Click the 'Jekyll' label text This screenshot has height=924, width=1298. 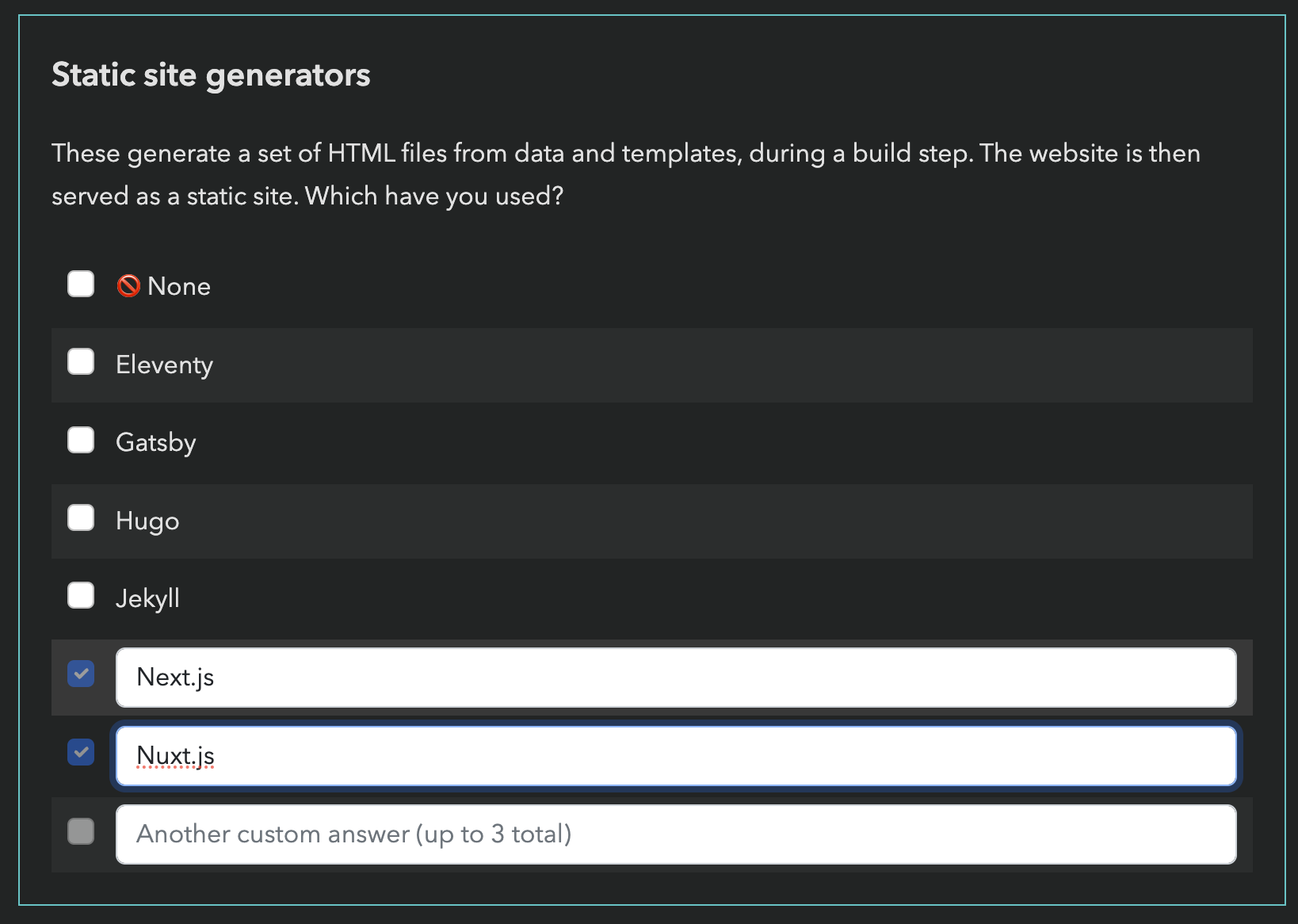[147, 598]
